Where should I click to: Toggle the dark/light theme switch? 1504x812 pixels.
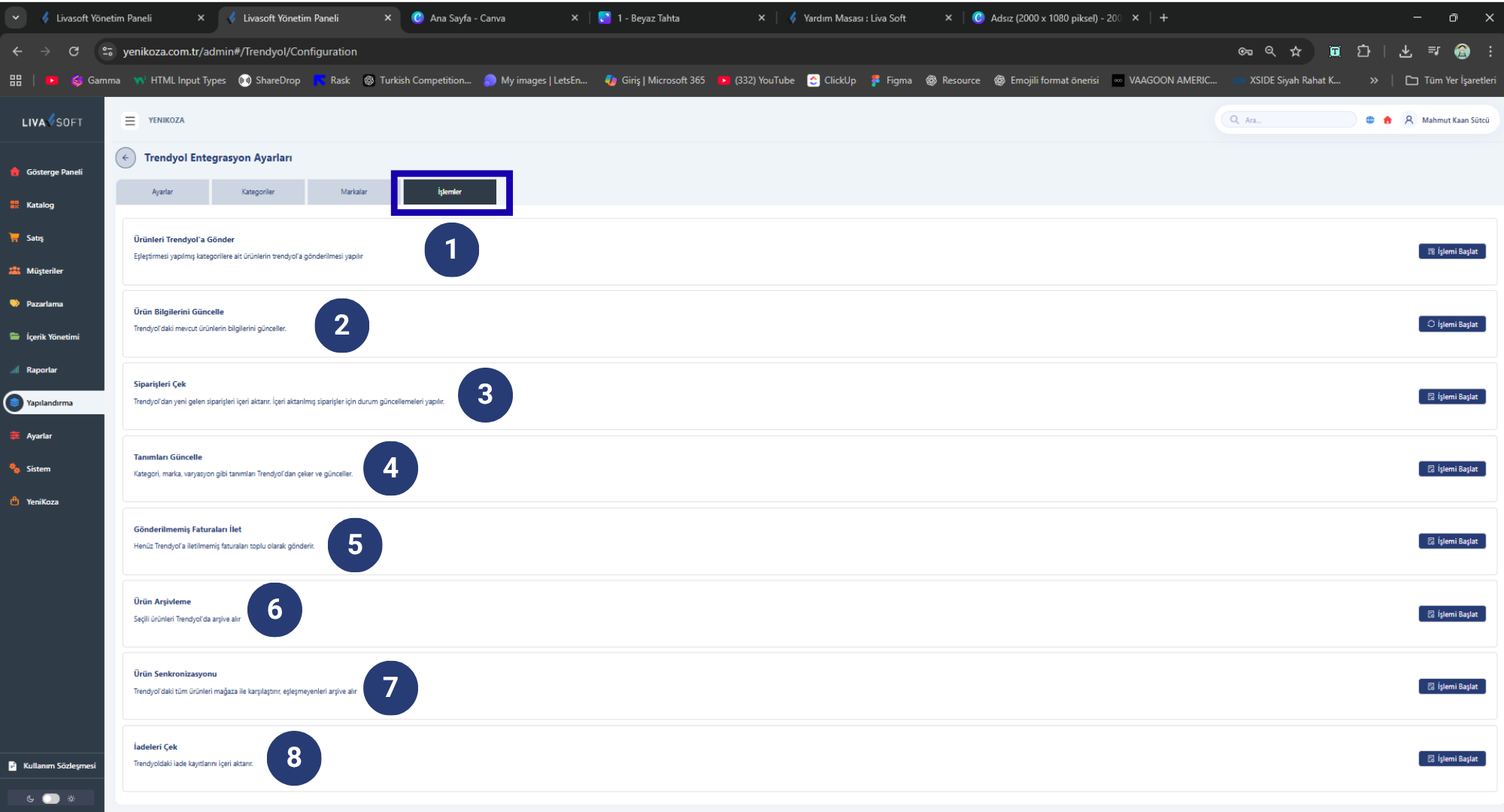[50, 798]
